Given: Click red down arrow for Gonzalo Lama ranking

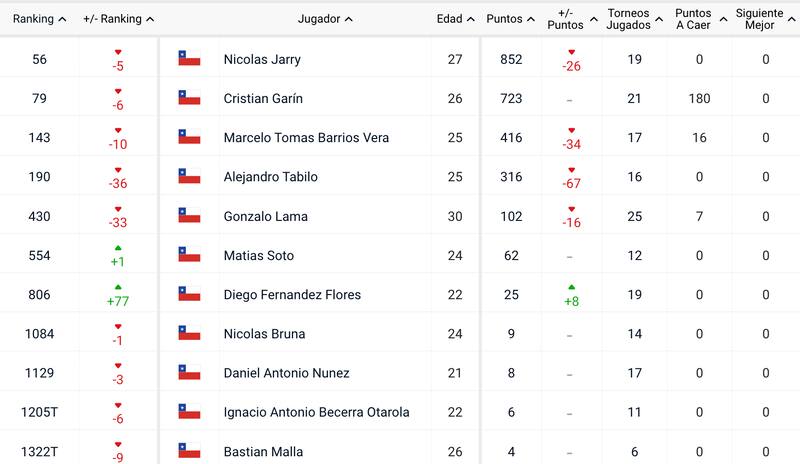Looking at the screenshot, I should (x=118, y=209).
